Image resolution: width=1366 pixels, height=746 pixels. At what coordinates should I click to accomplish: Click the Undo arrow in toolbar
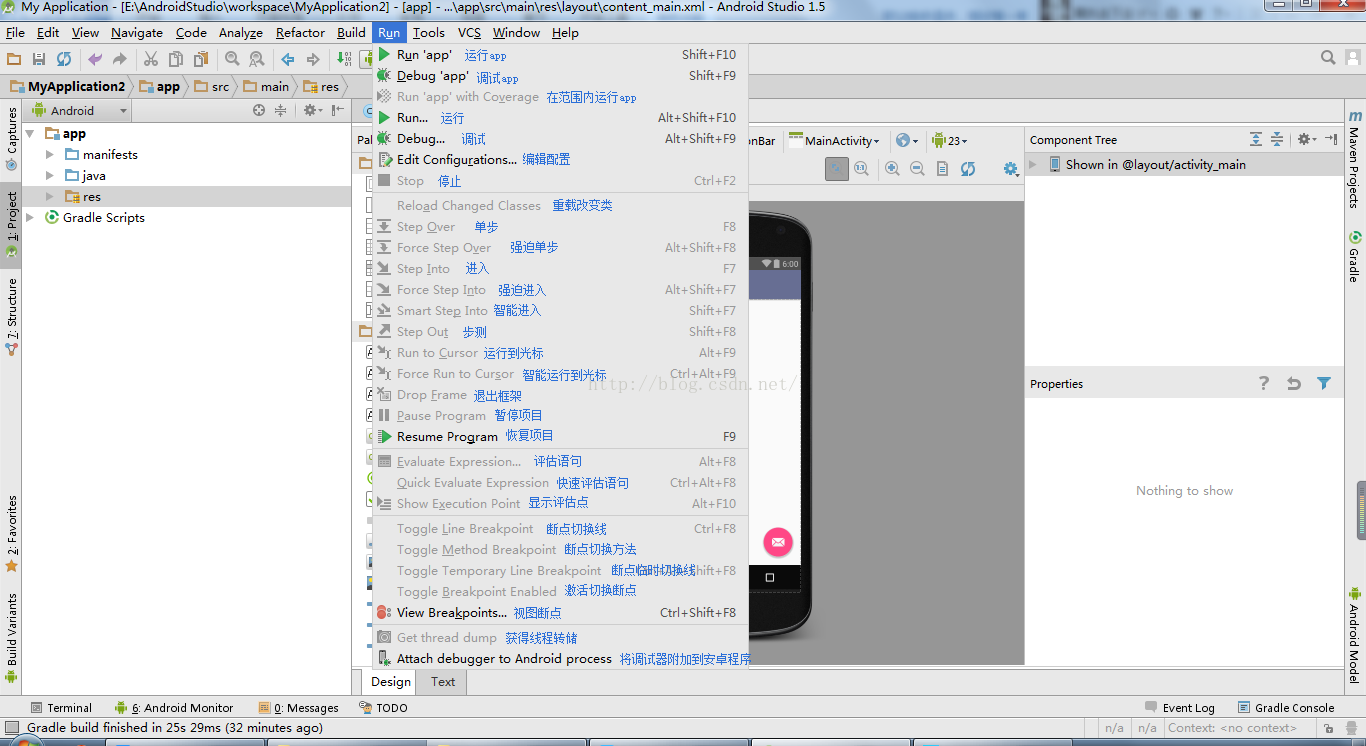[x=95, y=59]
